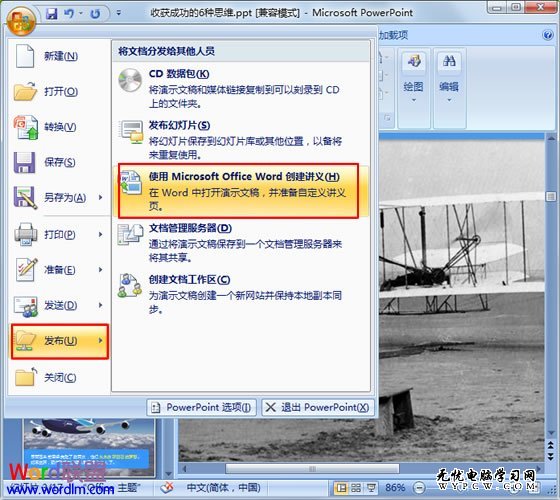Click the airplane slide thumbnail
The image size is (560, 500).
click(89, 447)
